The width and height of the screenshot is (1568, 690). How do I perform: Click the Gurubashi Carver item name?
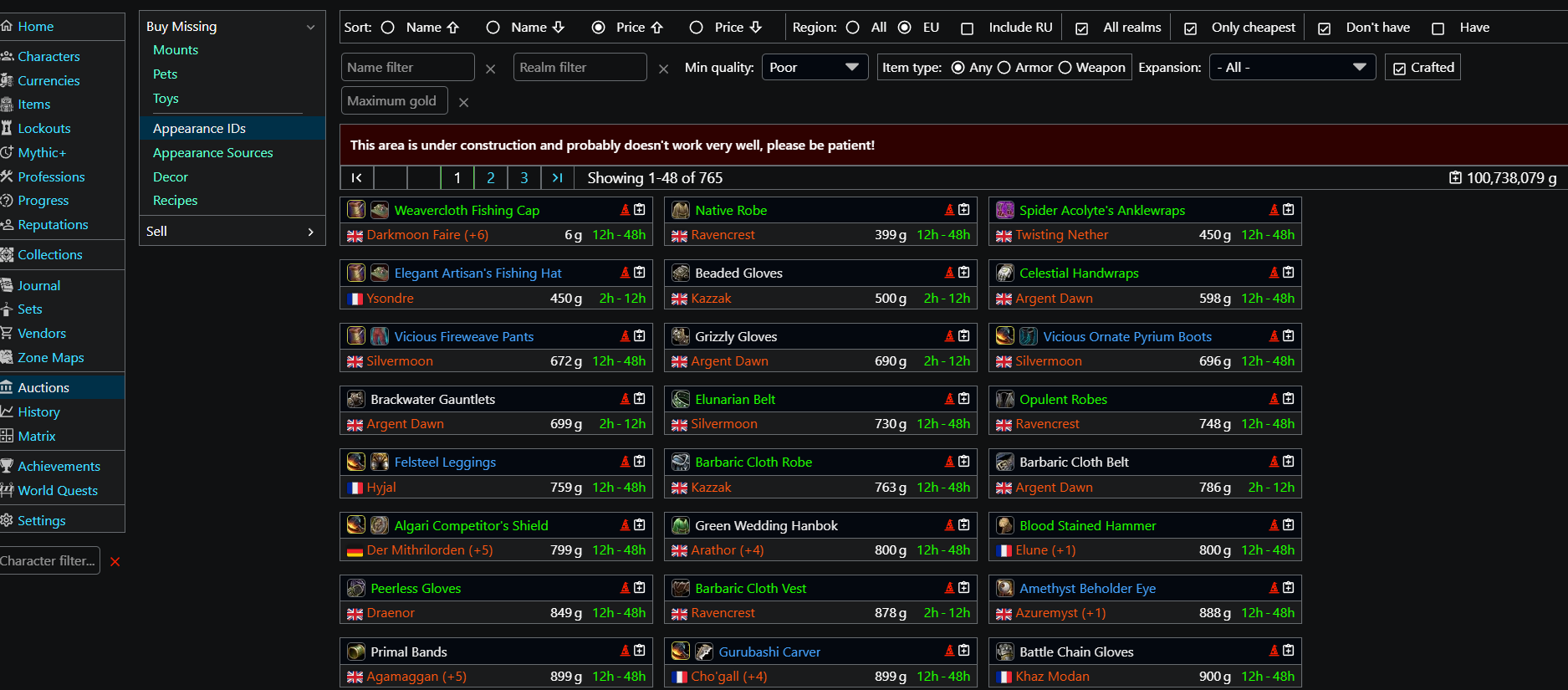point(769,652)
